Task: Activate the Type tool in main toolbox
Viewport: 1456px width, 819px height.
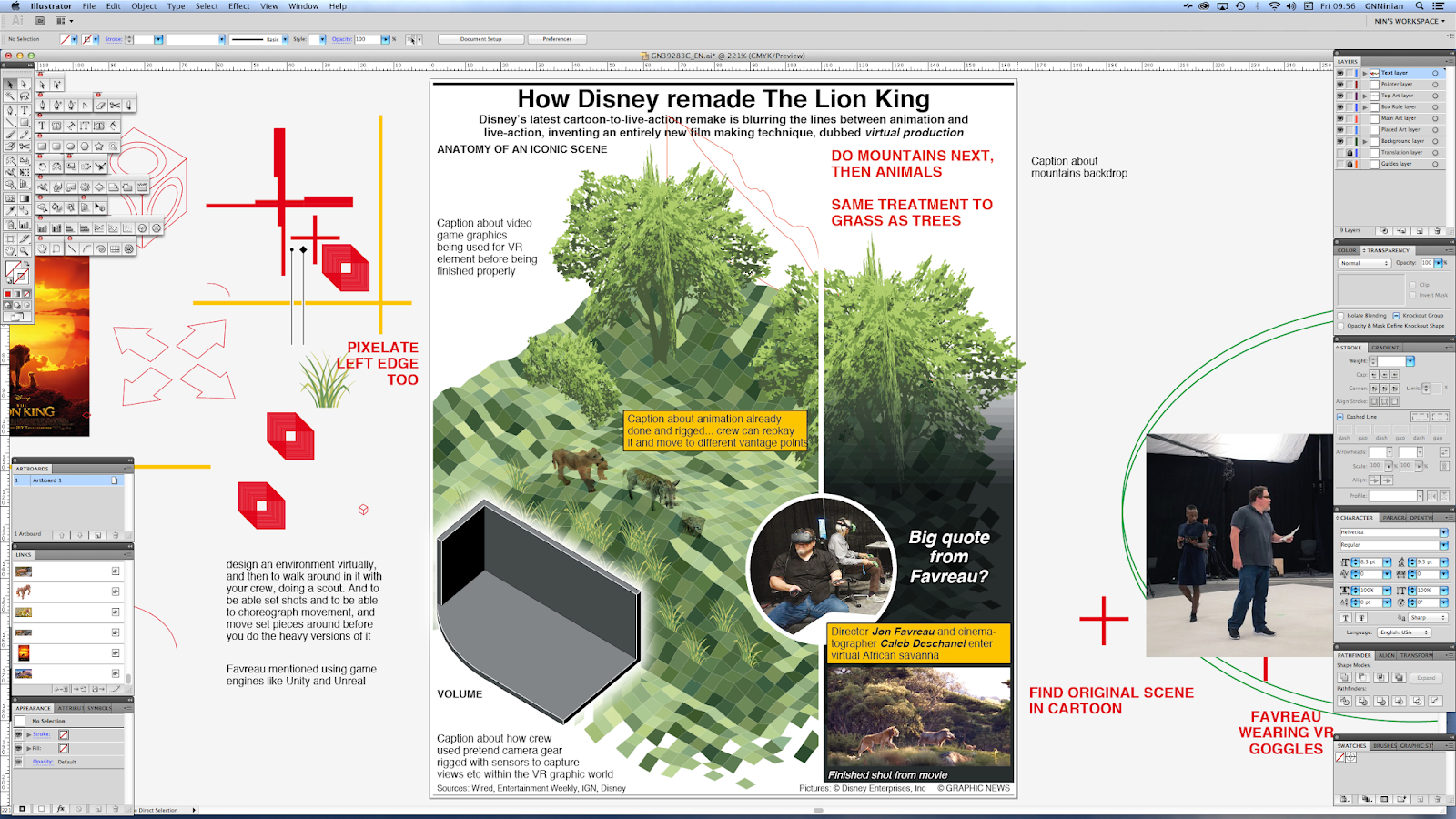Action: [25, 109]
